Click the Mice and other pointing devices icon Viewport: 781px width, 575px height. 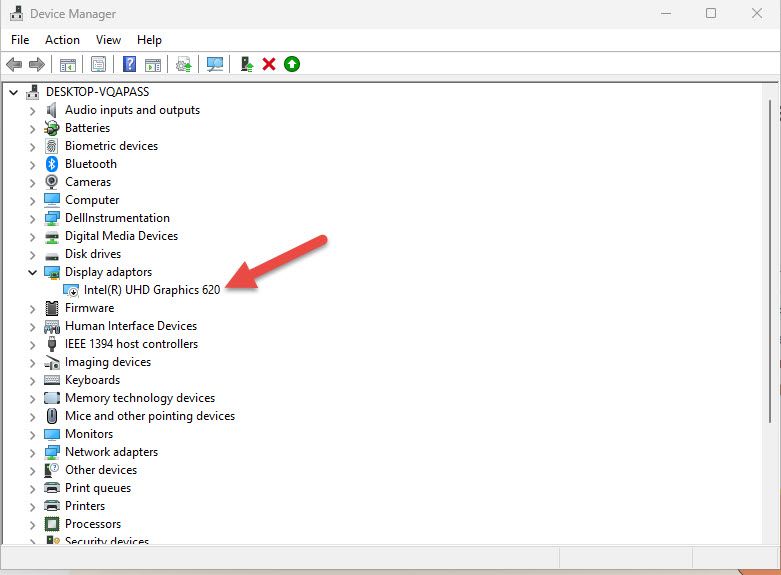(52, 416)
